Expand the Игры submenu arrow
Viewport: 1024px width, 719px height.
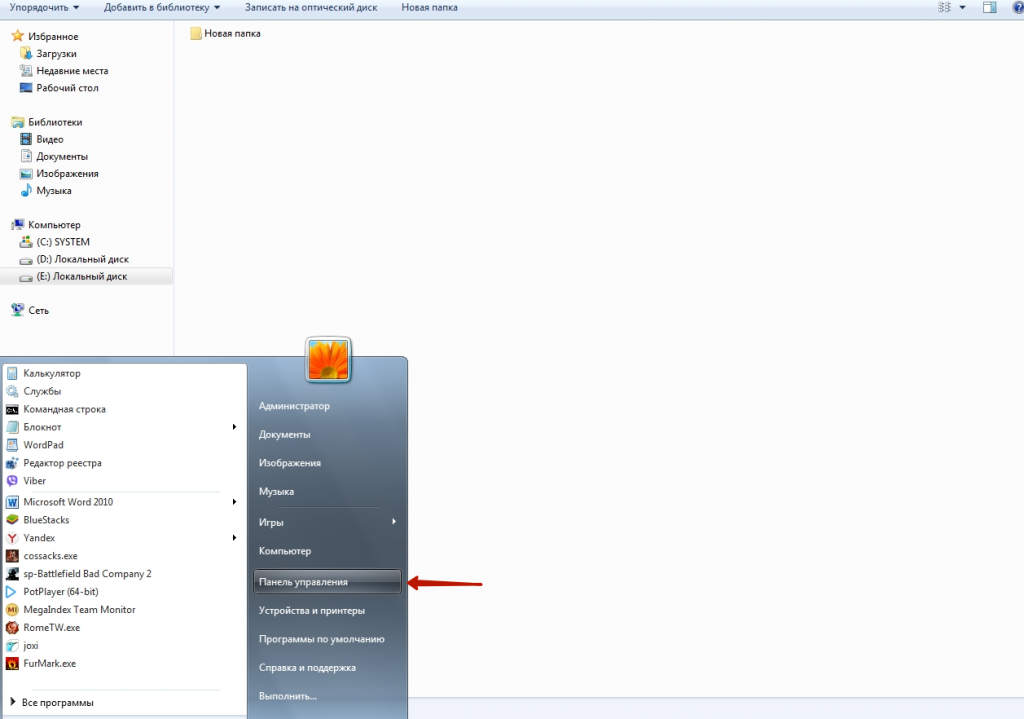tap(394, 522)
